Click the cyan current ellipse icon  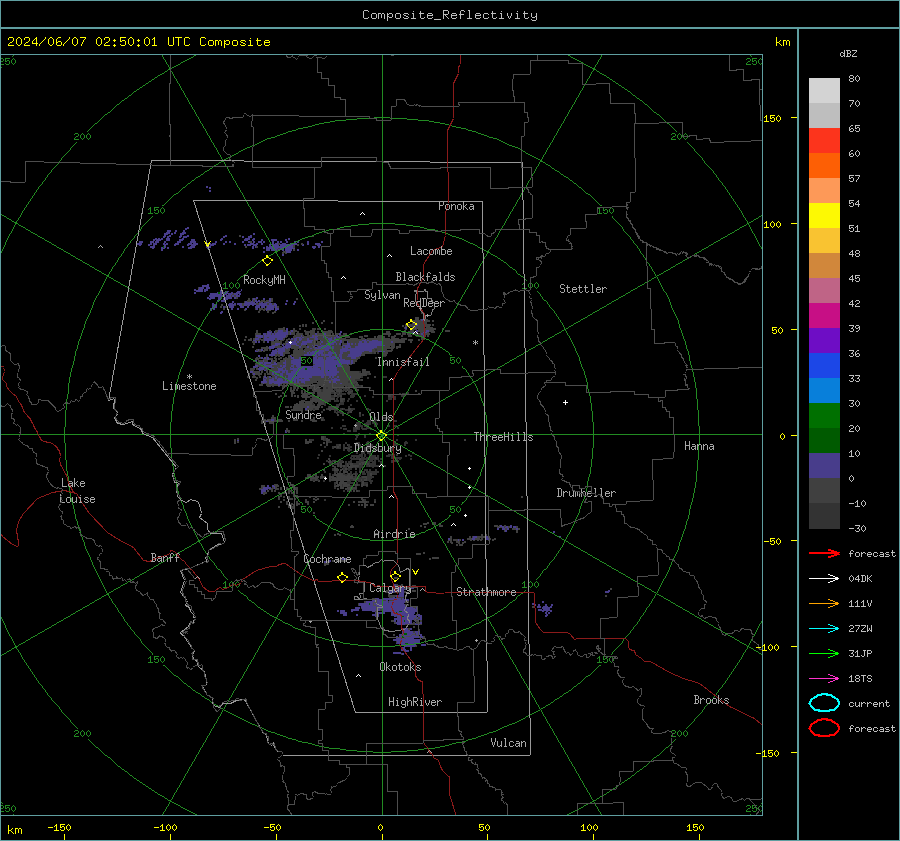pos(824,703)
